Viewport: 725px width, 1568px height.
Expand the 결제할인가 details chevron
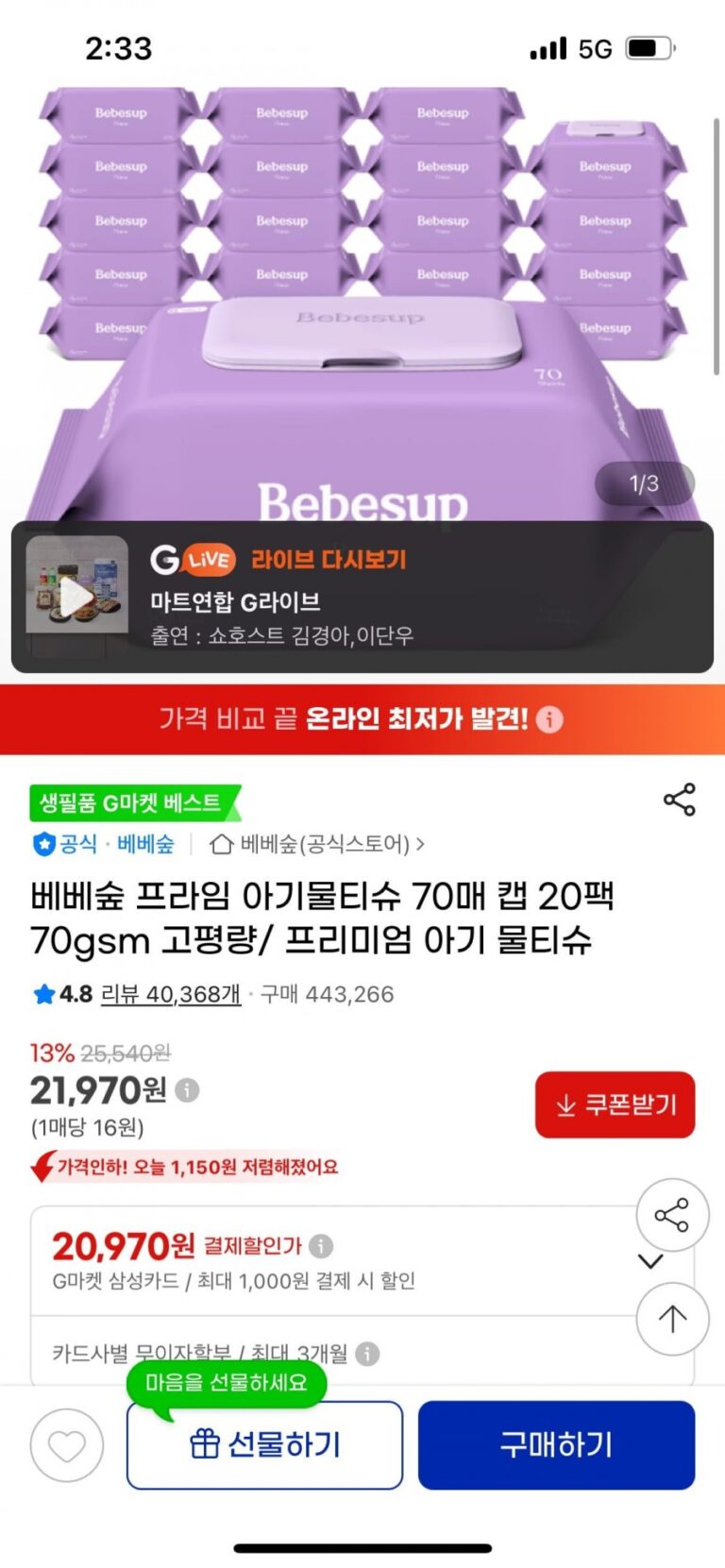coord(650,1261)
